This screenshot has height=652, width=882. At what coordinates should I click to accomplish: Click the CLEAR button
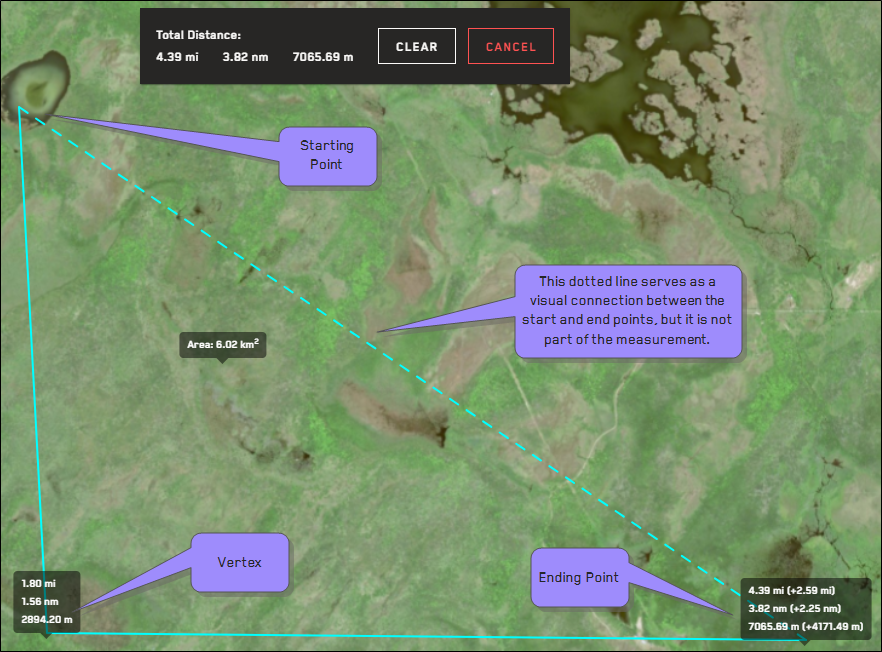(x=416, y=47)
